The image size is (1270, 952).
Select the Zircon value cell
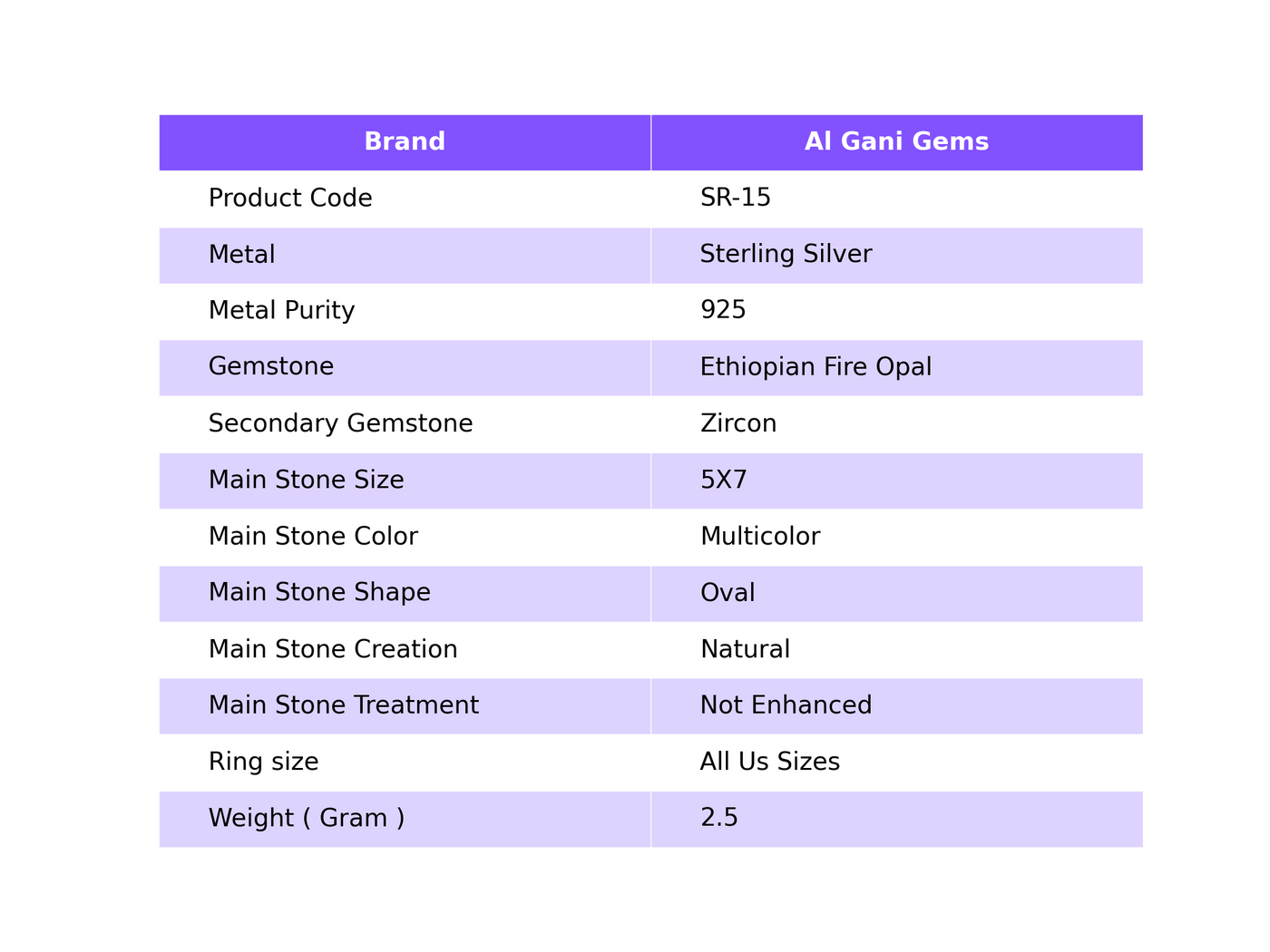[x=896, y=423]
